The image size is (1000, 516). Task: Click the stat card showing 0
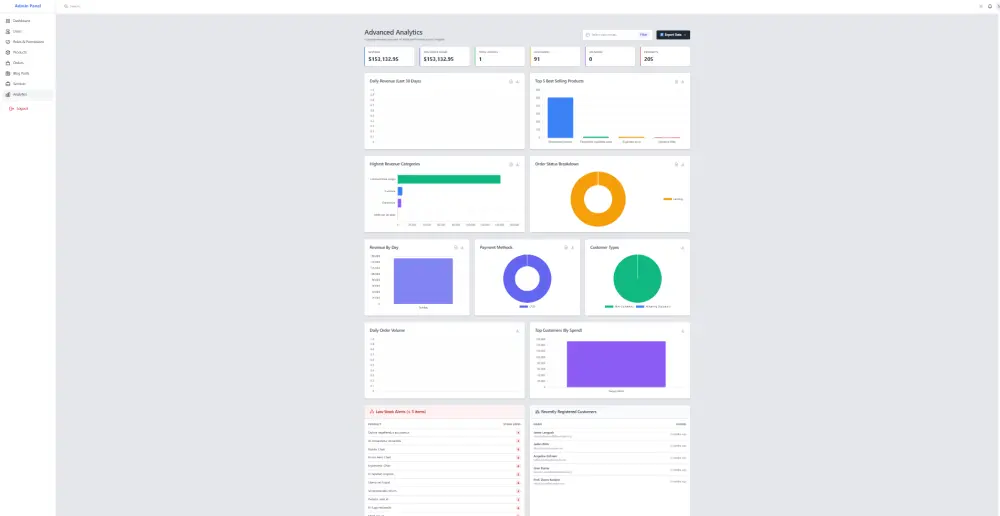pyautogui.click(x=610, y=56)
